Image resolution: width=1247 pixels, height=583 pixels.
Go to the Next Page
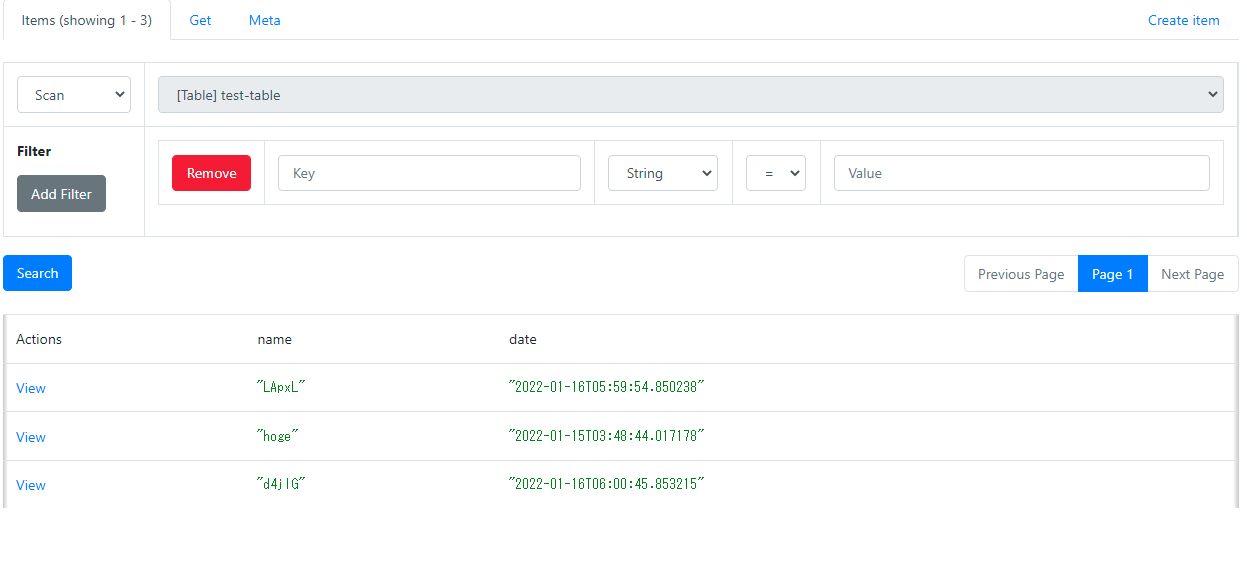point(1192,273)
